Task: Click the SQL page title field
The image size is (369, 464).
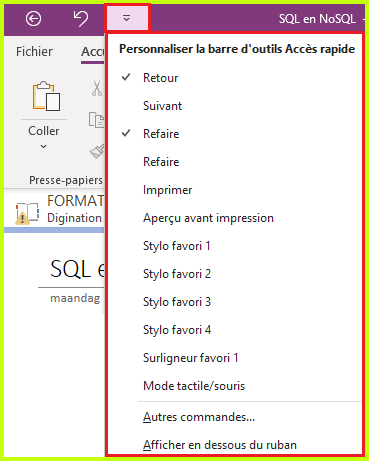Action: tap(77, 269)
